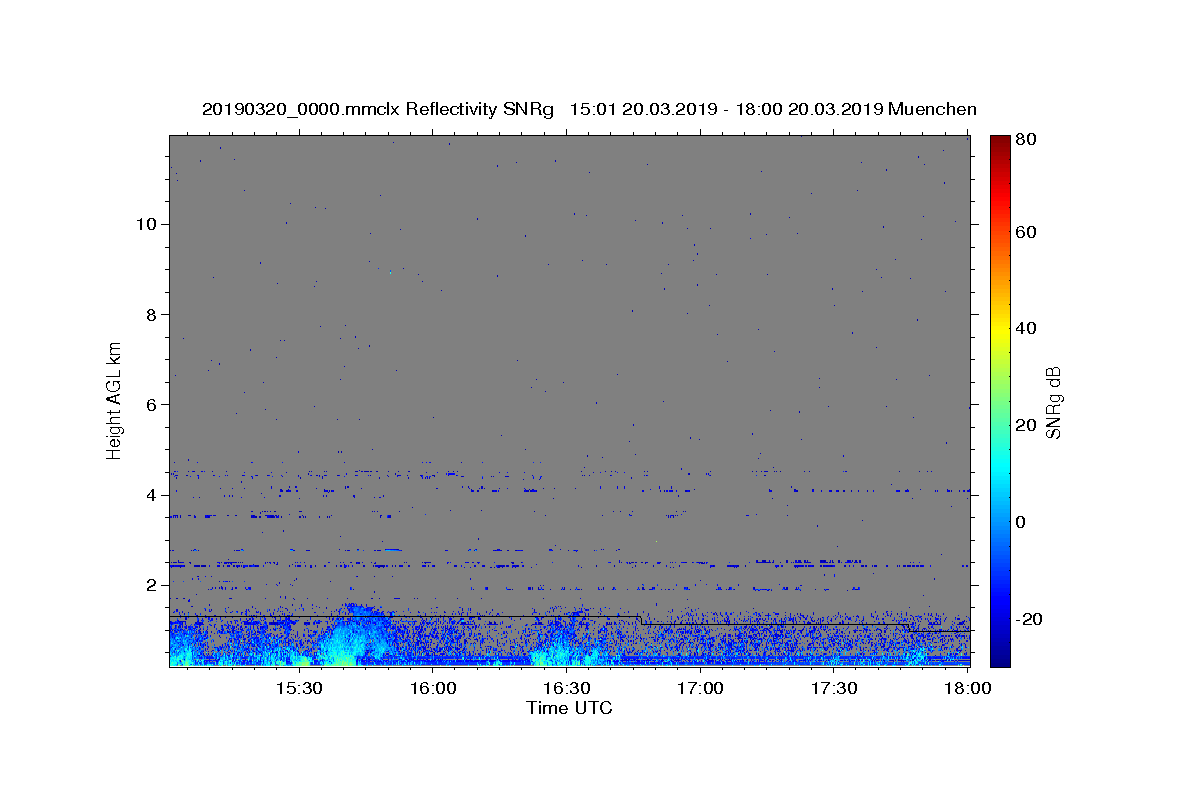
Task: Click the 16:00 time axis label
Action: [432, 688]
